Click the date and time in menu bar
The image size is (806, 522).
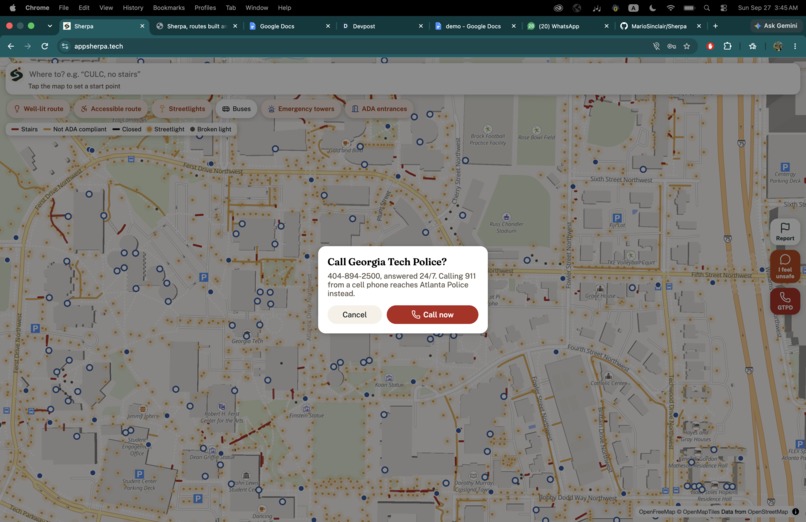coord(767,8)
